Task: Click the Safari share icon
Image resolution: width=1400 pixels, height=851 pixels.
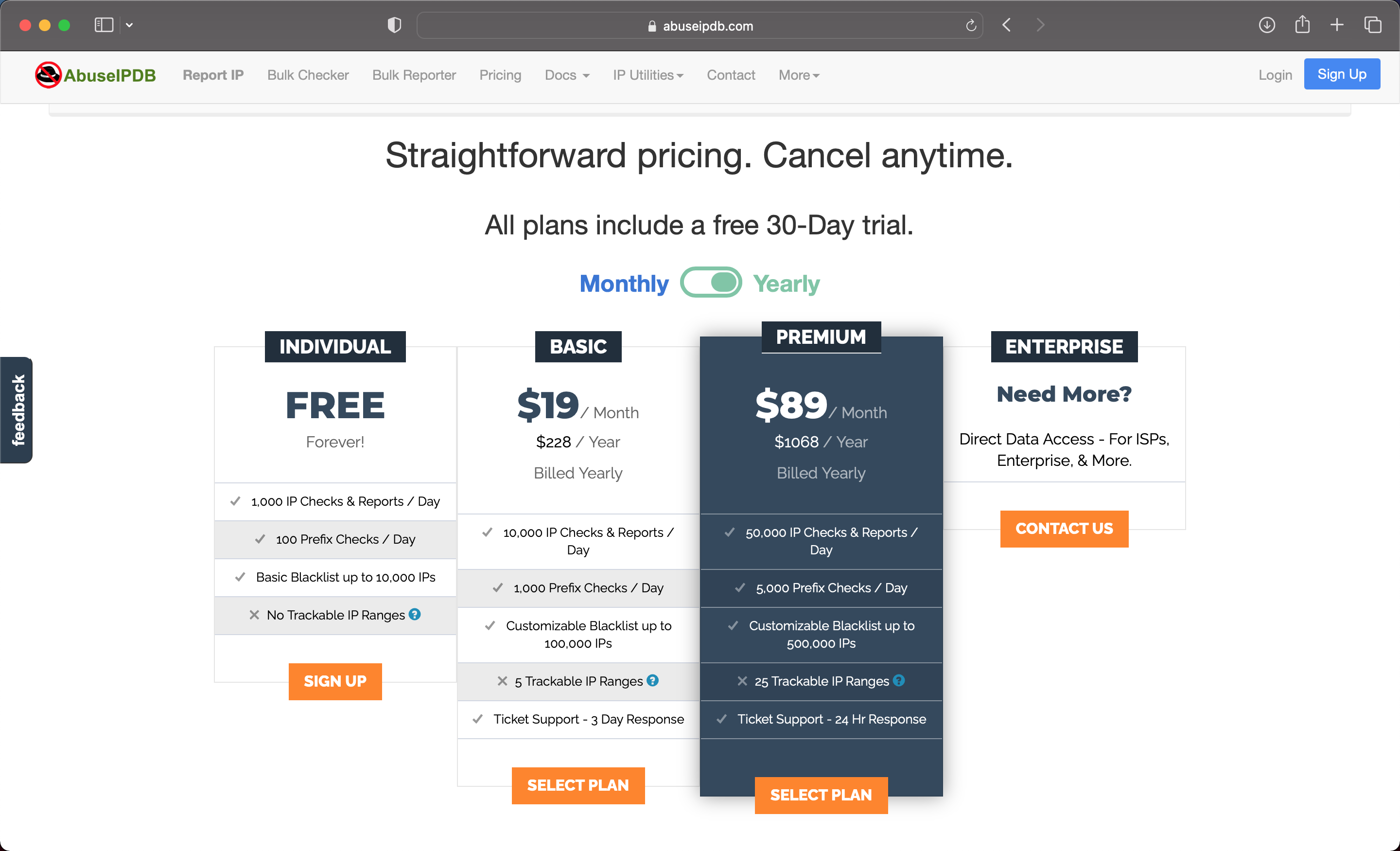Action: pyautogui.click(x=1302, y=25)
